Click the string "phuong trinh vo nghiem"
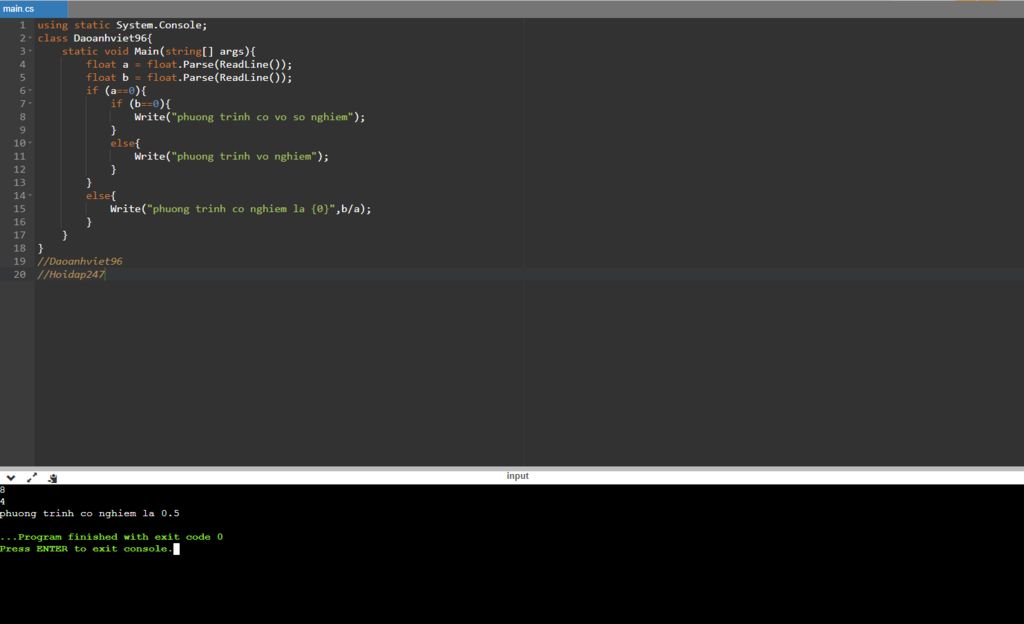The height and width of the screenshot is (624, 1024). coord(244,157)
